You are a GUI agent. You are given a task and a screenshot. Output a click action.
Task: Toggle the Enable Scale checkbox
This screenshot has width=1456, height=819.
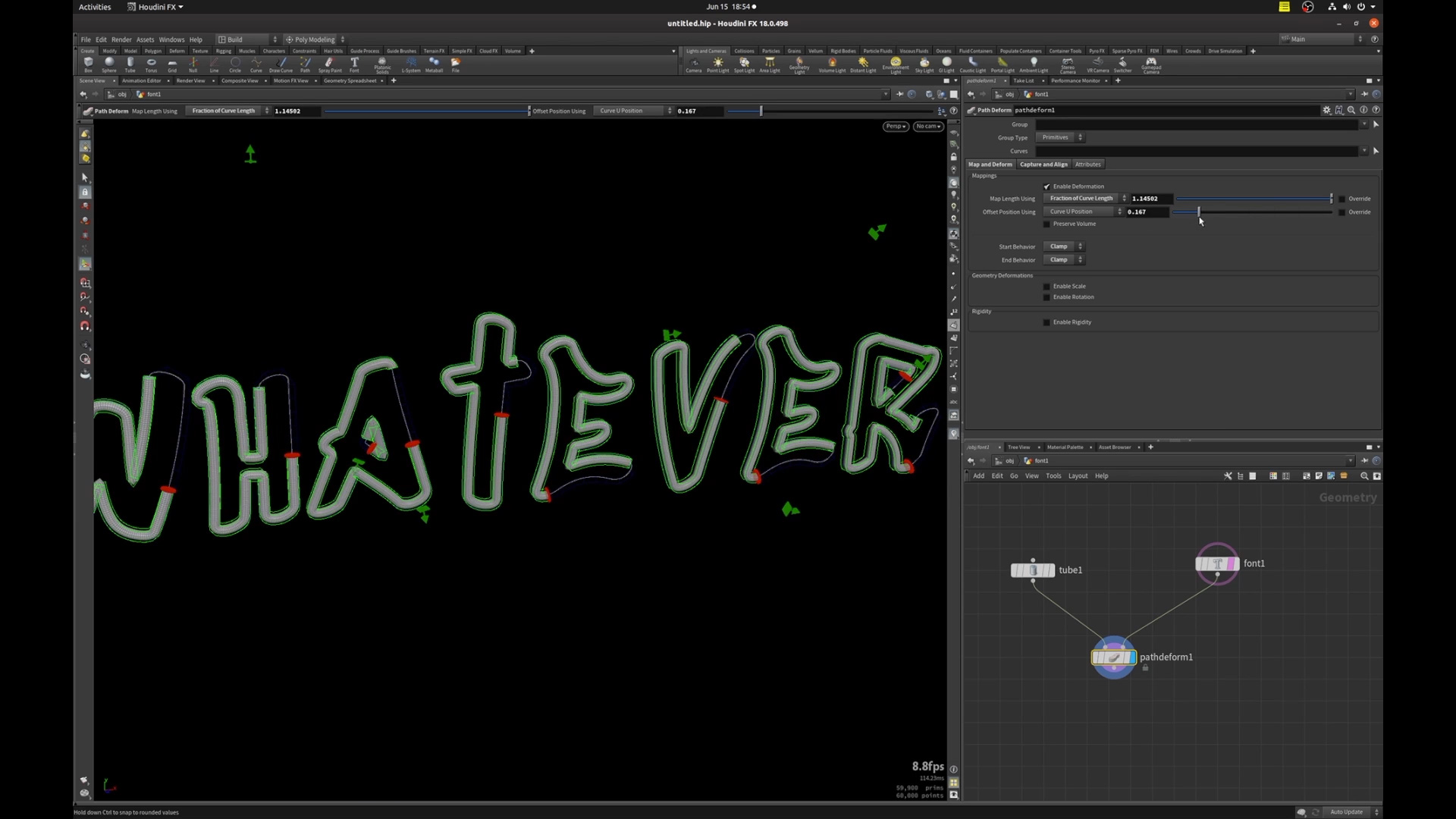[x=1046, y=287]
